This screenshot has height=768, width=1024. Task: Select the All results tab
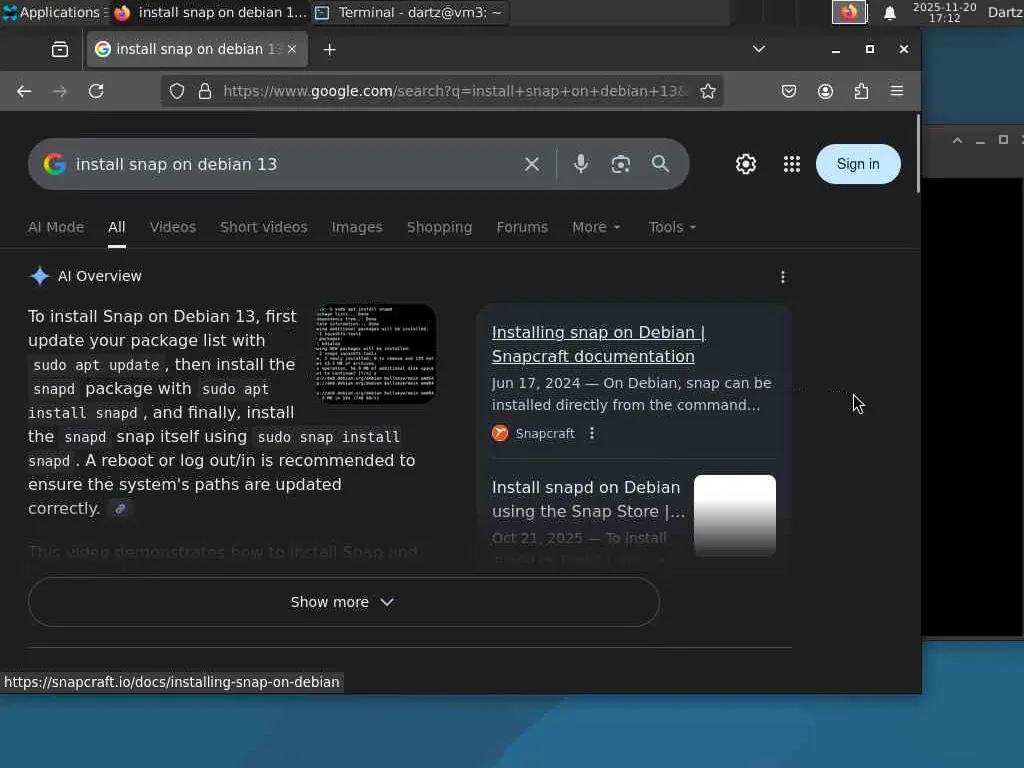point(117,227)
